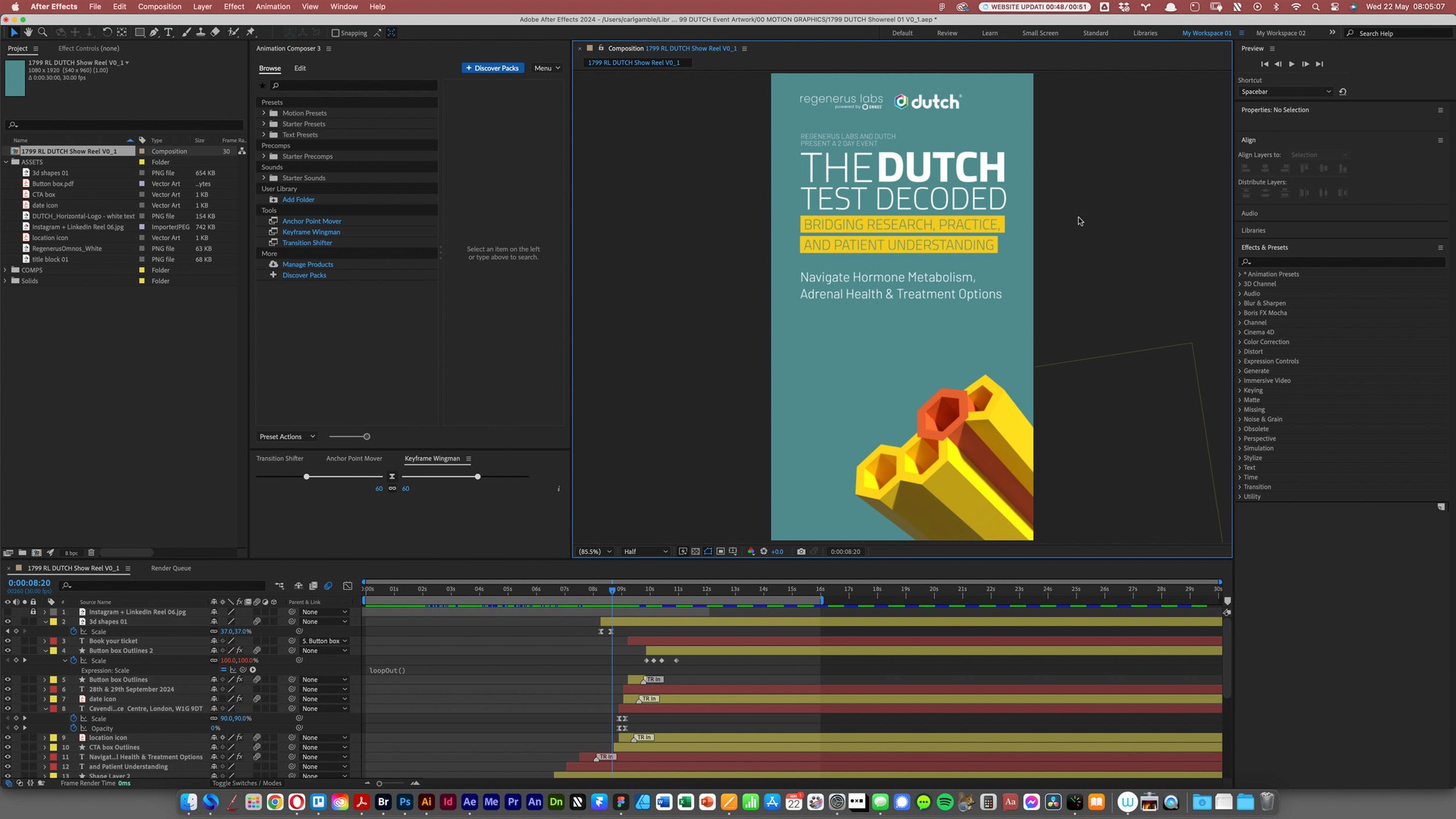The image size is (1456, 819).
Task: Click the Discover Packs button
Action: (x=493, y=68)
